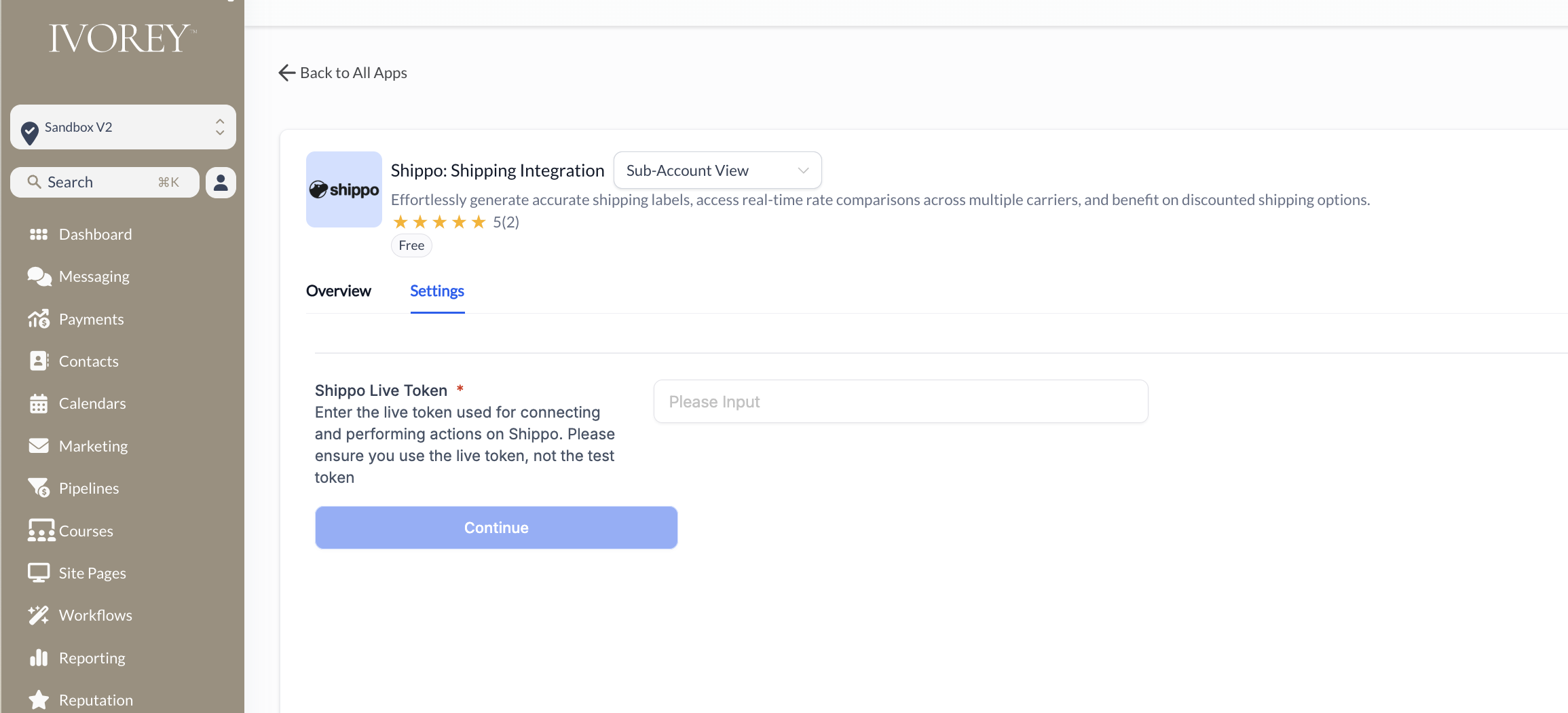Viewport: 1568px width, 713px height.
Task: Click the IVOREY logo
Action: [x=123, y=38]
